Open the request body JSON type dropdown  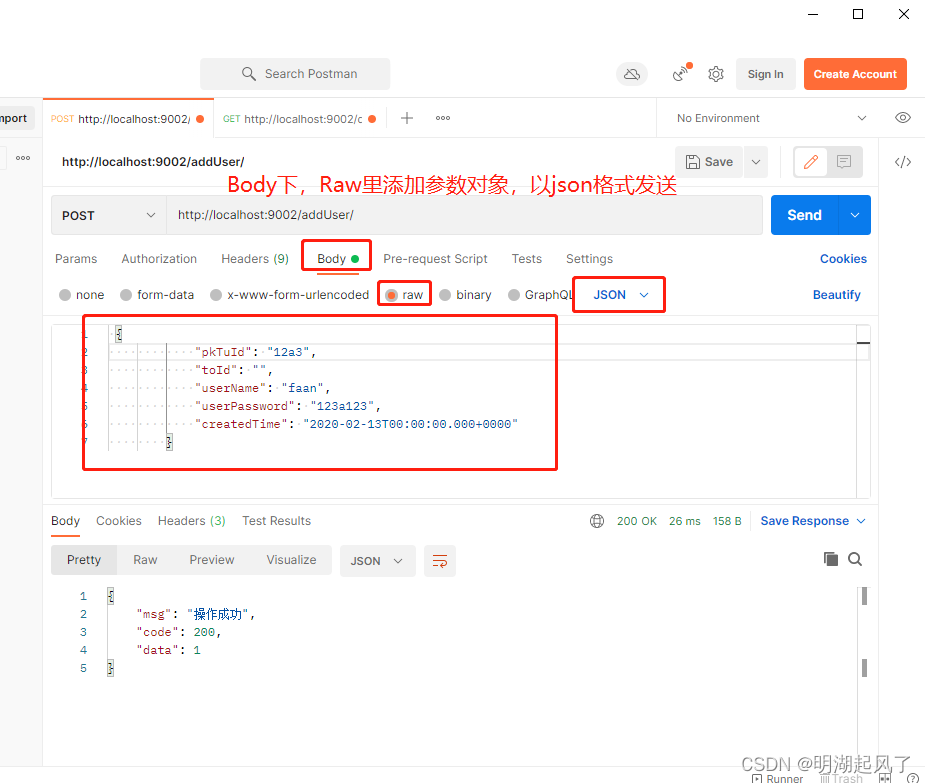click(620, 294)
